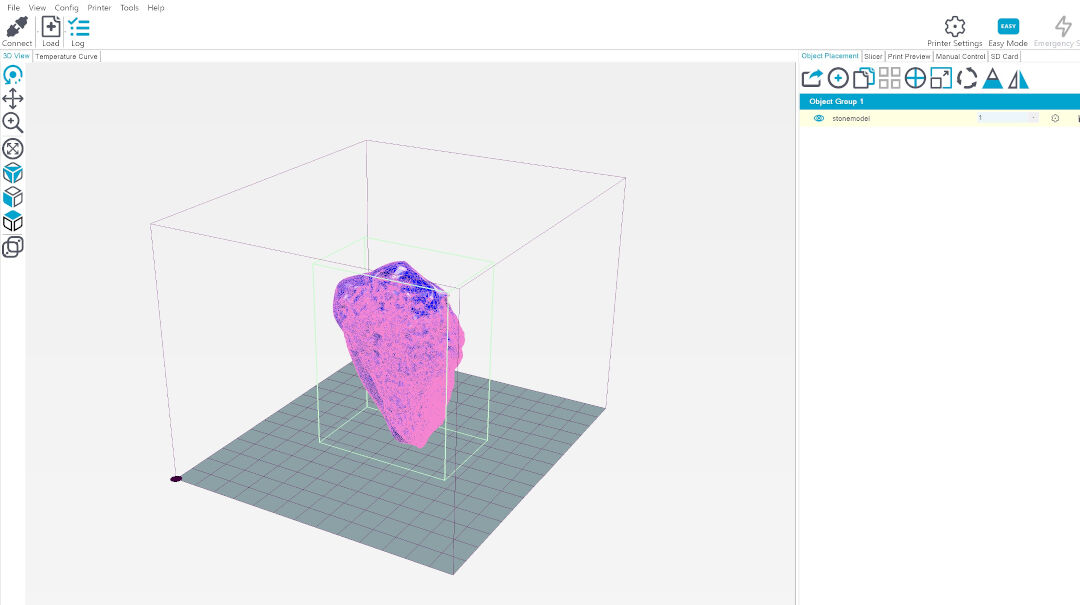Open stonemodel object settings gear

click(x=1055, y=119)
